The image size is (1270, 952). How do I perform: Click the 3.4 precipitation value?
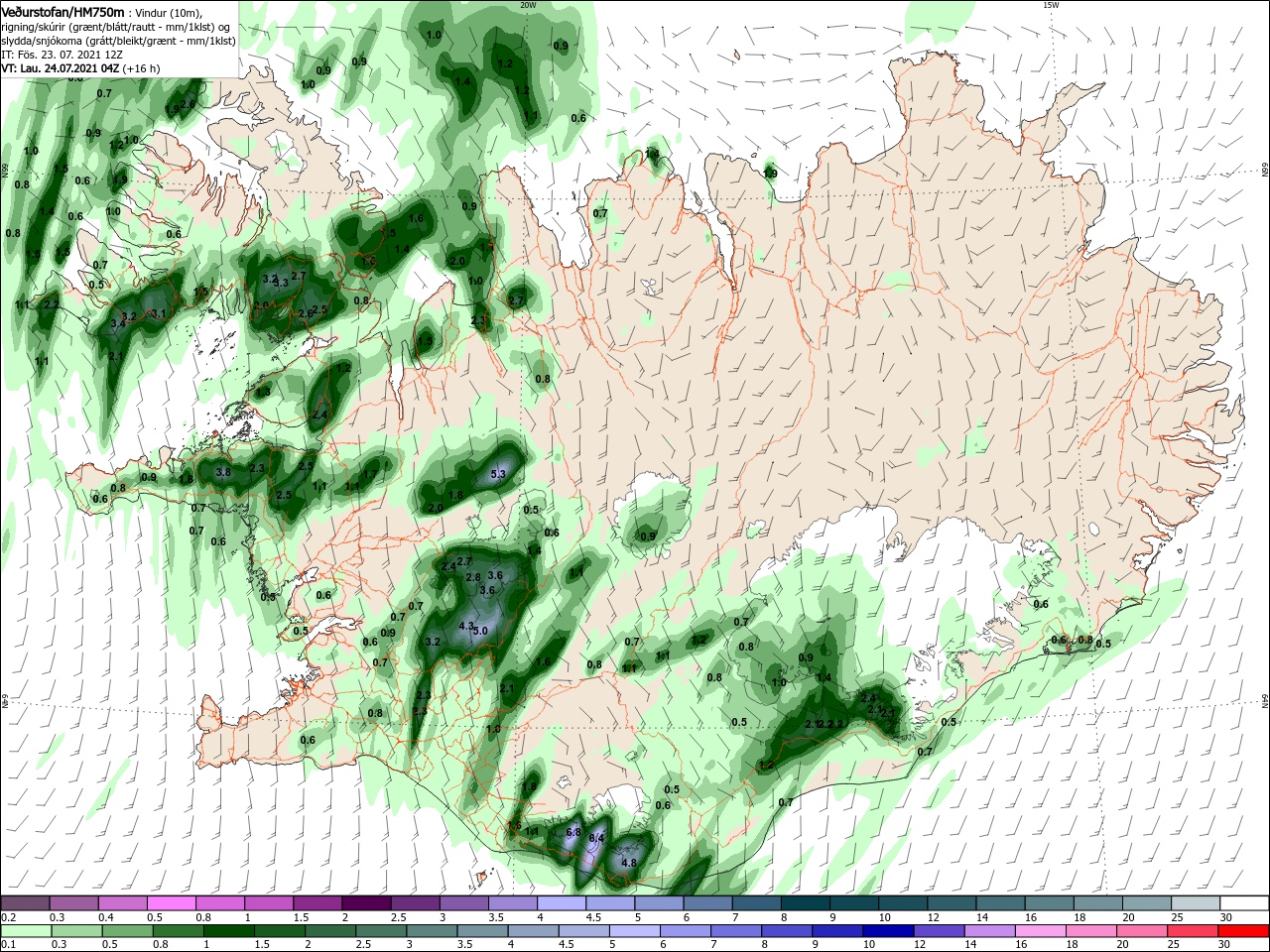[117, 324]
